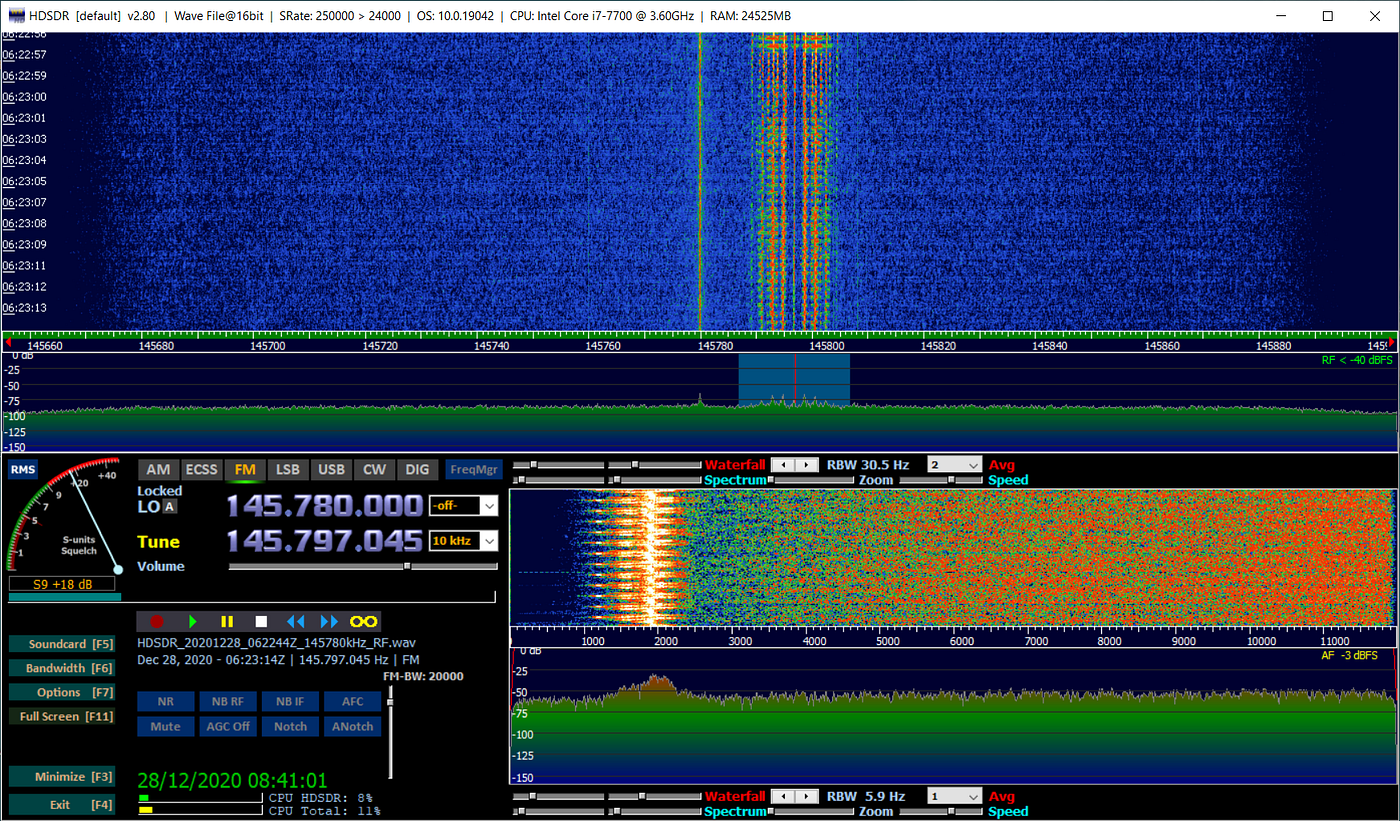Fast forward with the right double-arrow icon
1400x821 pixels.
[x=328, y=621]
